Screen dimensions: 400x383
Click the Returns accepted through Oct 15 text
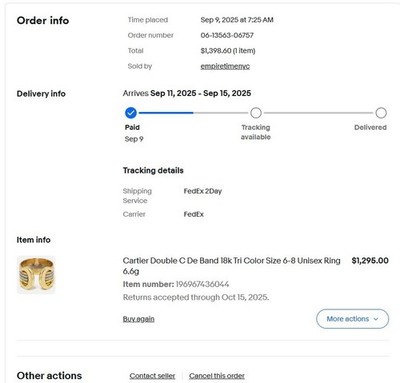196,297
